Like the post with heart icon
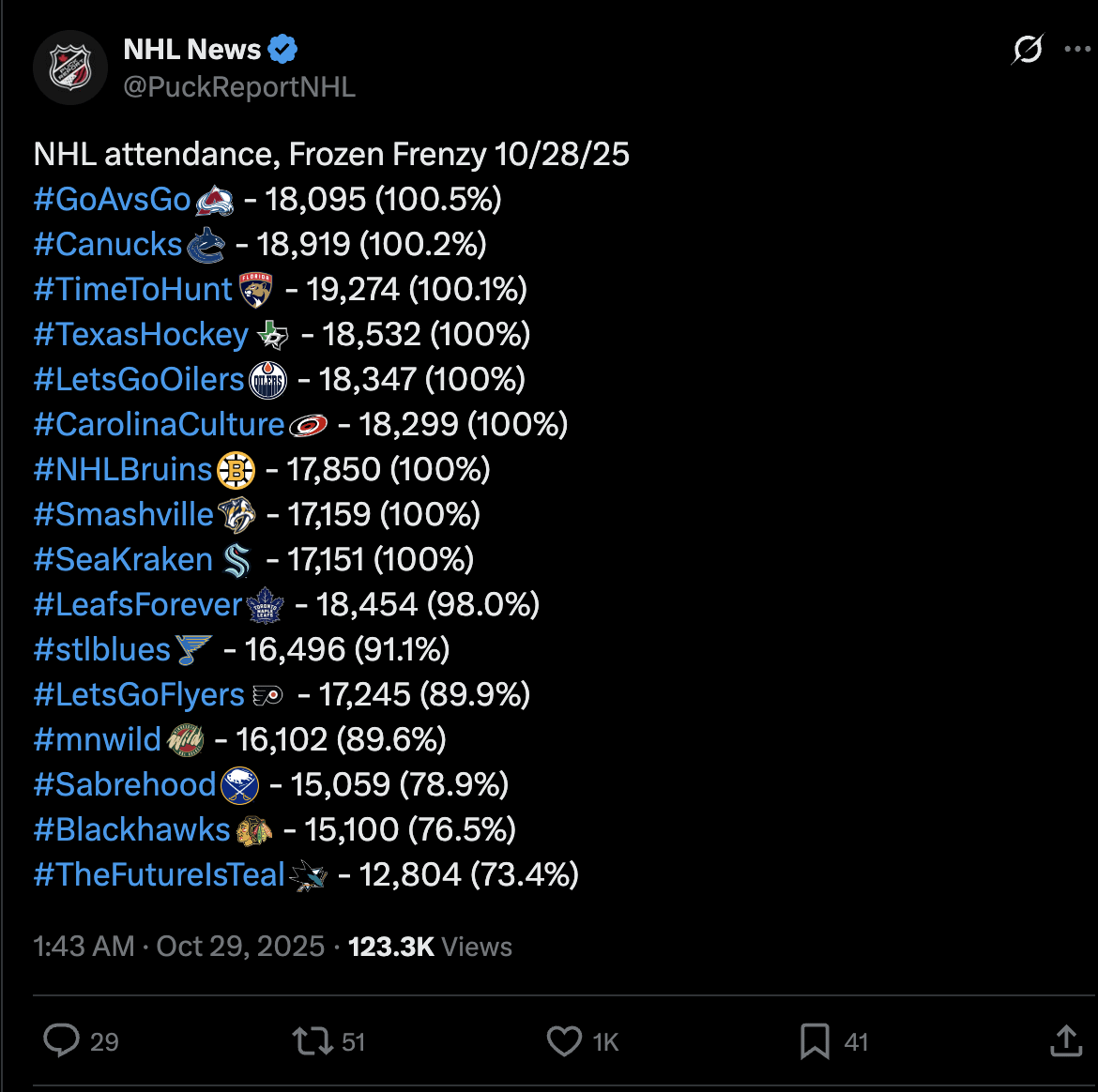This screenshot has height=1092, width=1098. click(x=564, y=1041)
